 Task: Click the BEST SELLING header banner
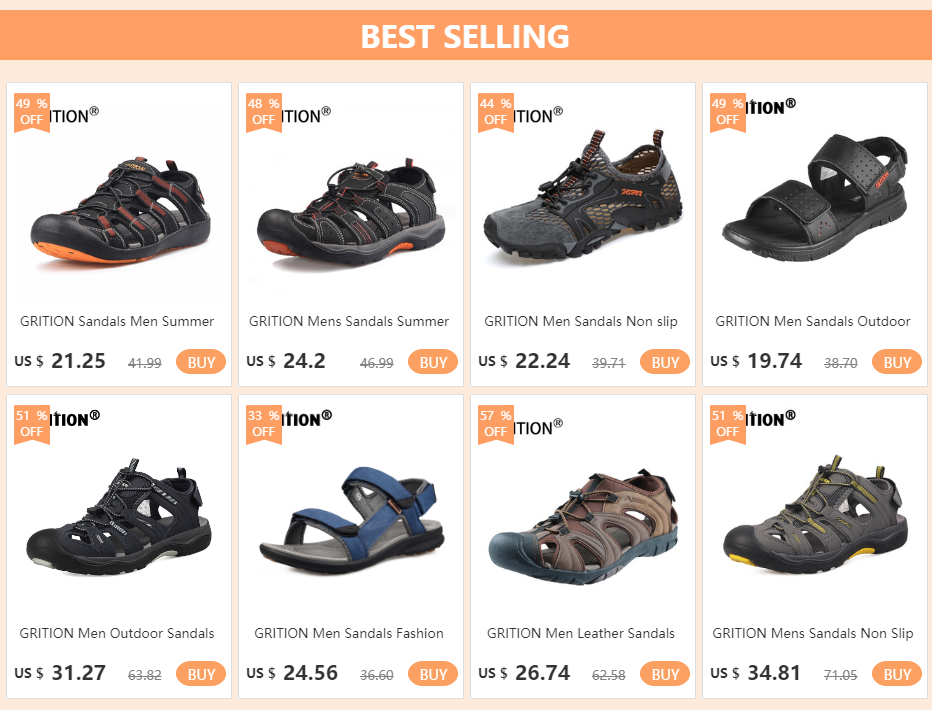(465, 36)
